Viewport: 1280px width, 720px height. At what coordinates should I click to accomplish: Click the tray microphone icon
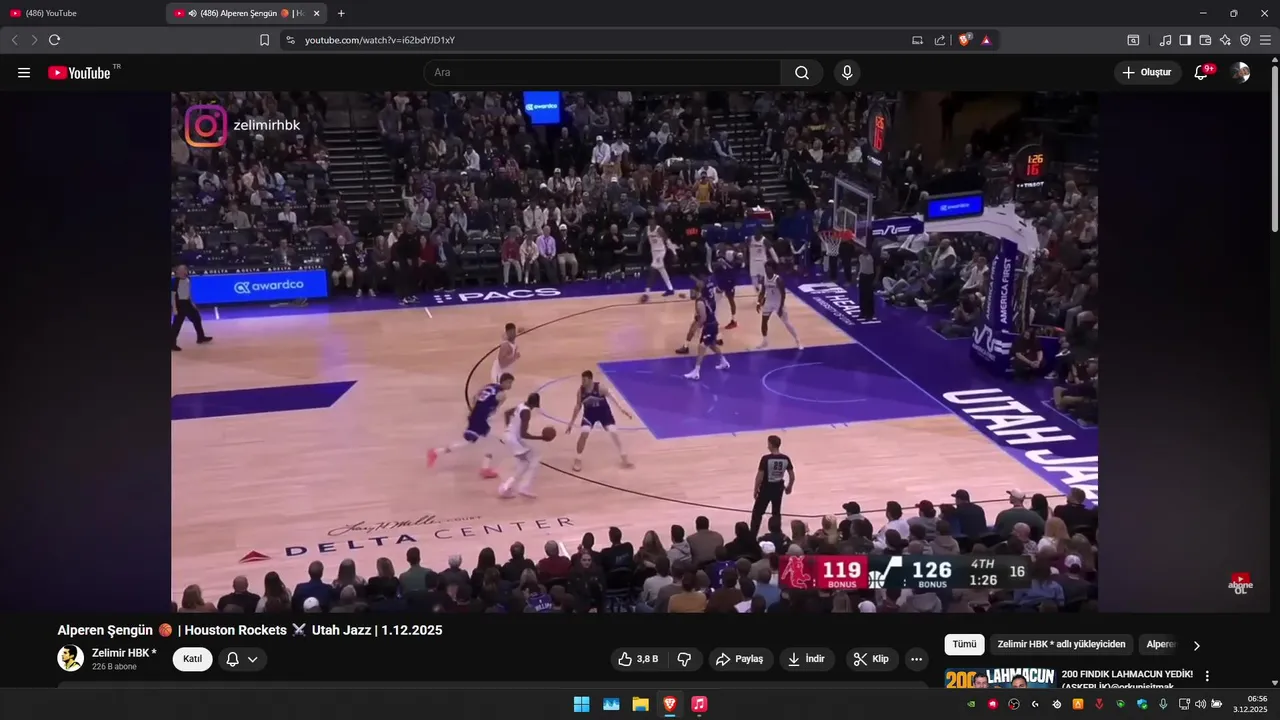(1163, 704)
